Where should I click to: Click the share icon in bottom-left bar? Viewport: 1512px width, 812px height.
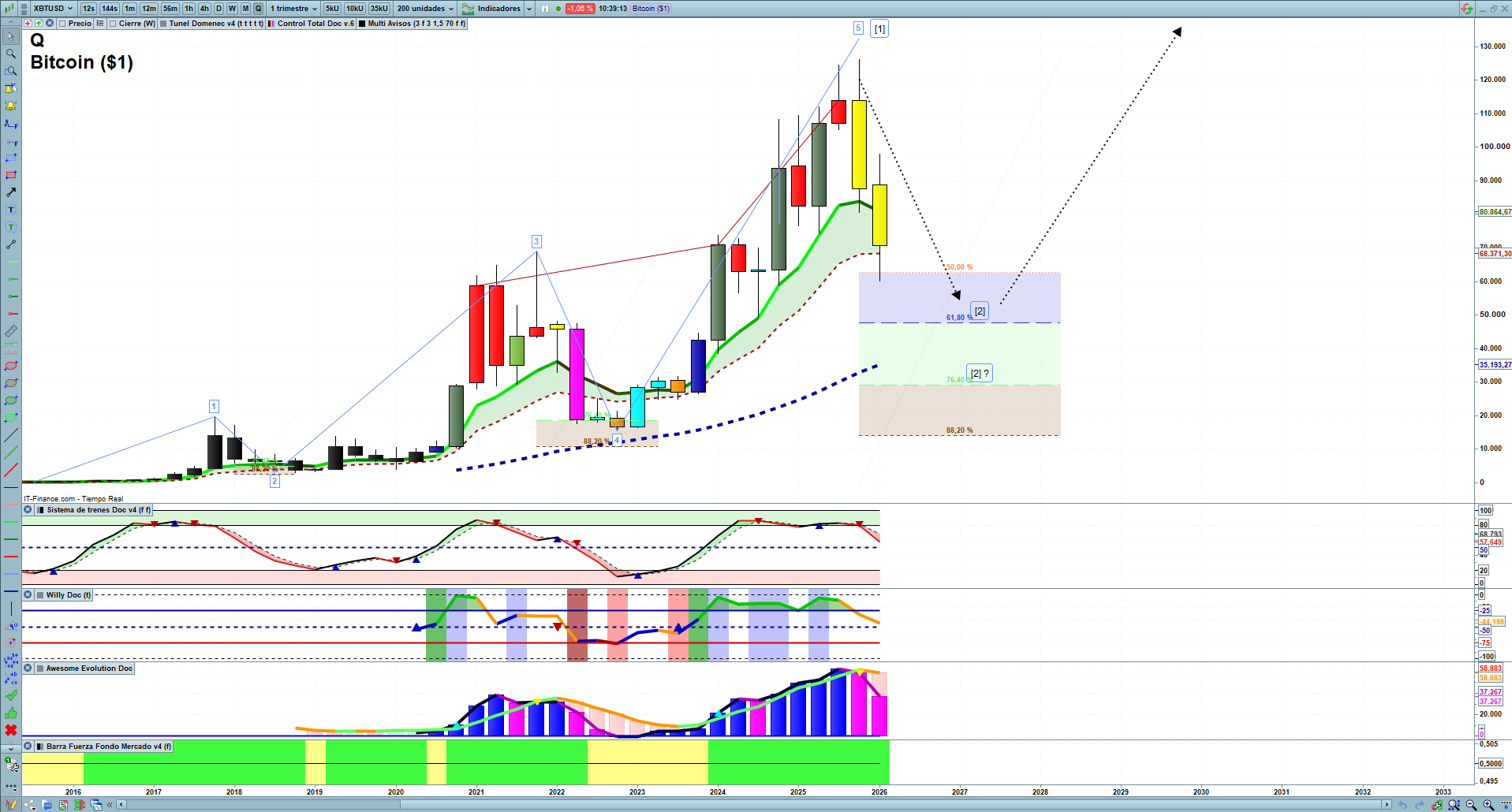point(30,805)
